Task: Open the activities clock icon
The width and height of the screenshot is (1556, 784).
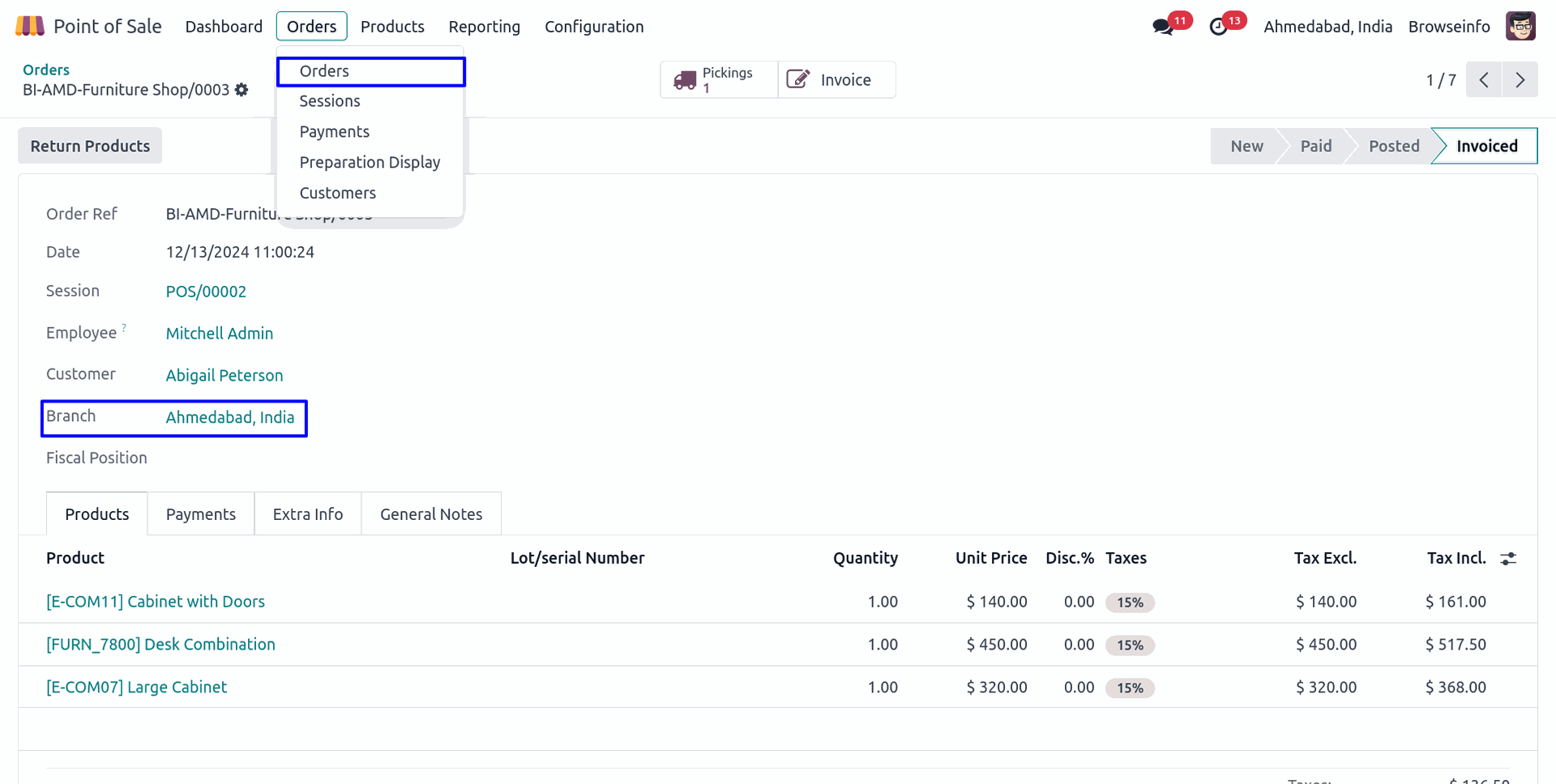Action: pos(1218,27)
